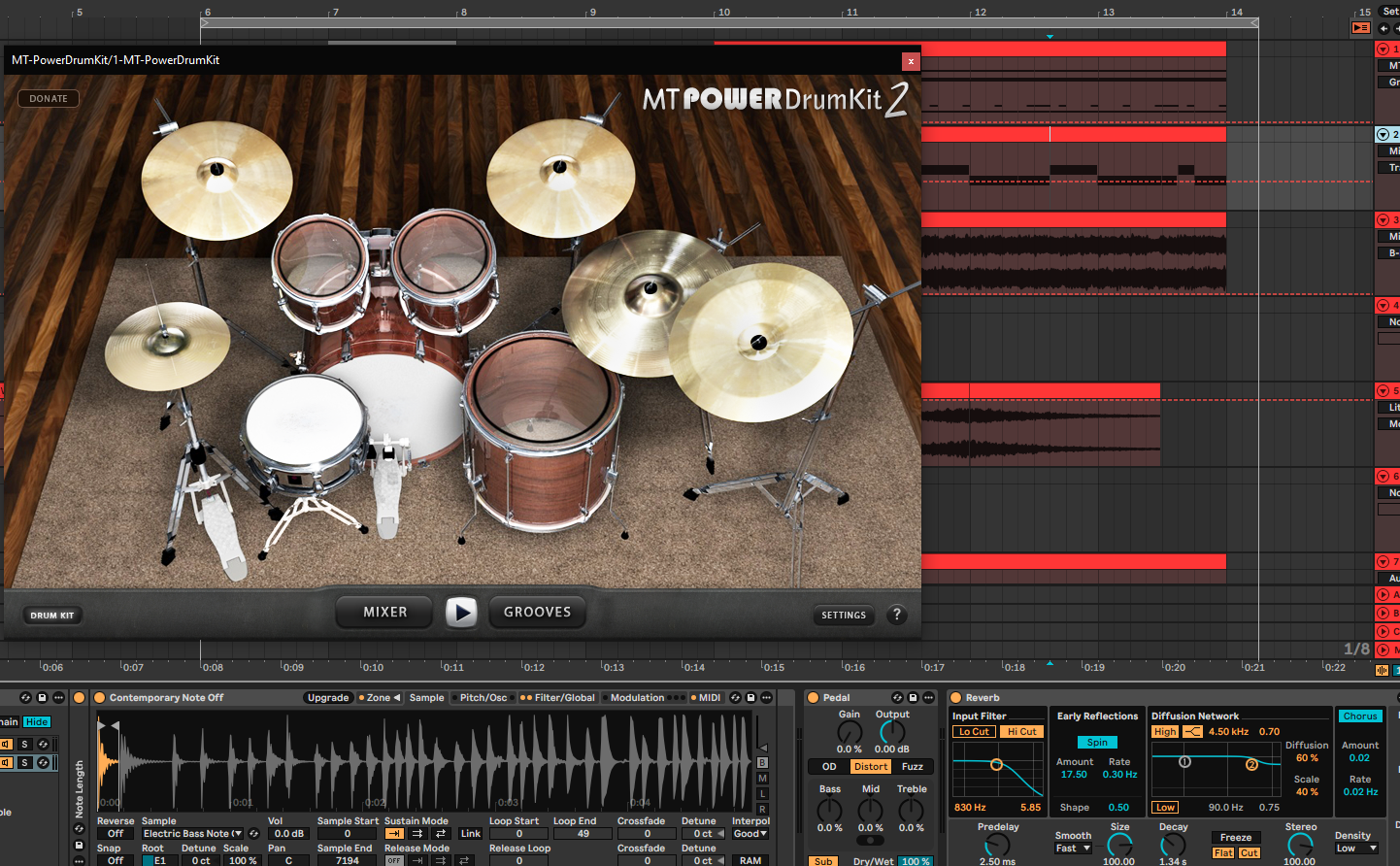1400x866 pixels.
Task: Switch to the Filter/Global tab
Action: pyautogui.click(x=564, y=698)
